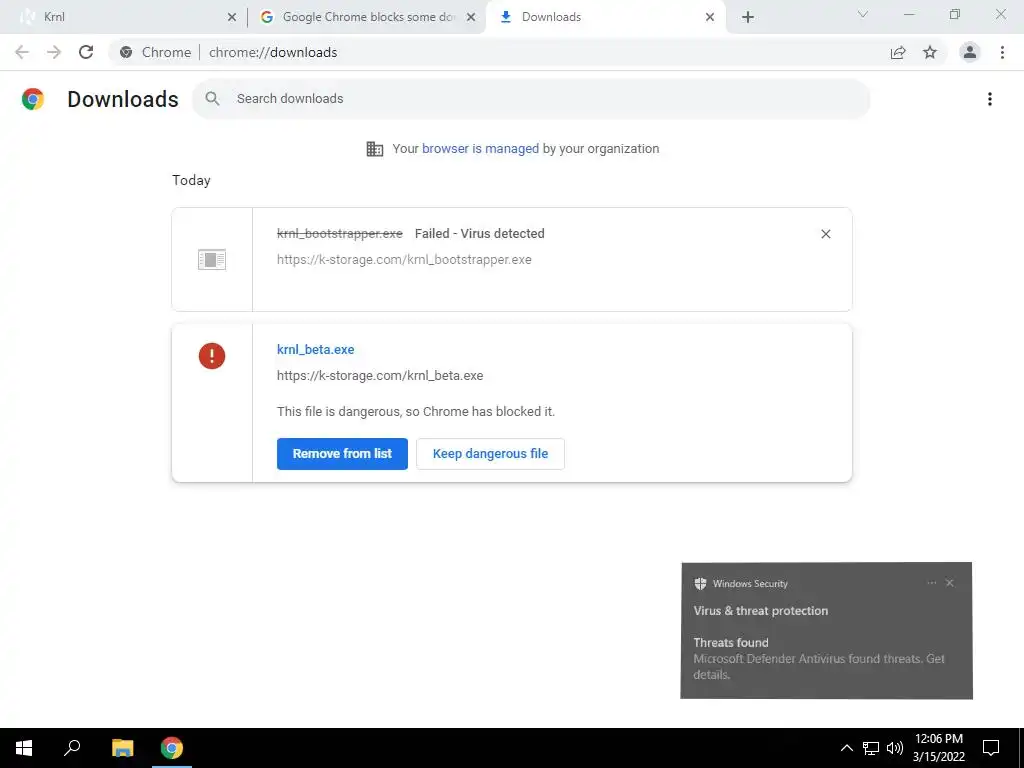Open the Windows Start menu

tap(24, 748)
